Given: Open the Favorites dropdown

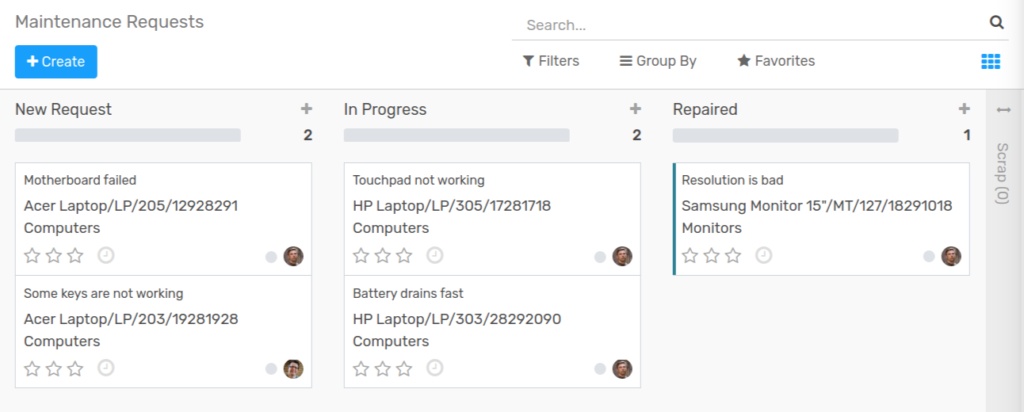Looking at the screenshot, I should coord(776,61).
